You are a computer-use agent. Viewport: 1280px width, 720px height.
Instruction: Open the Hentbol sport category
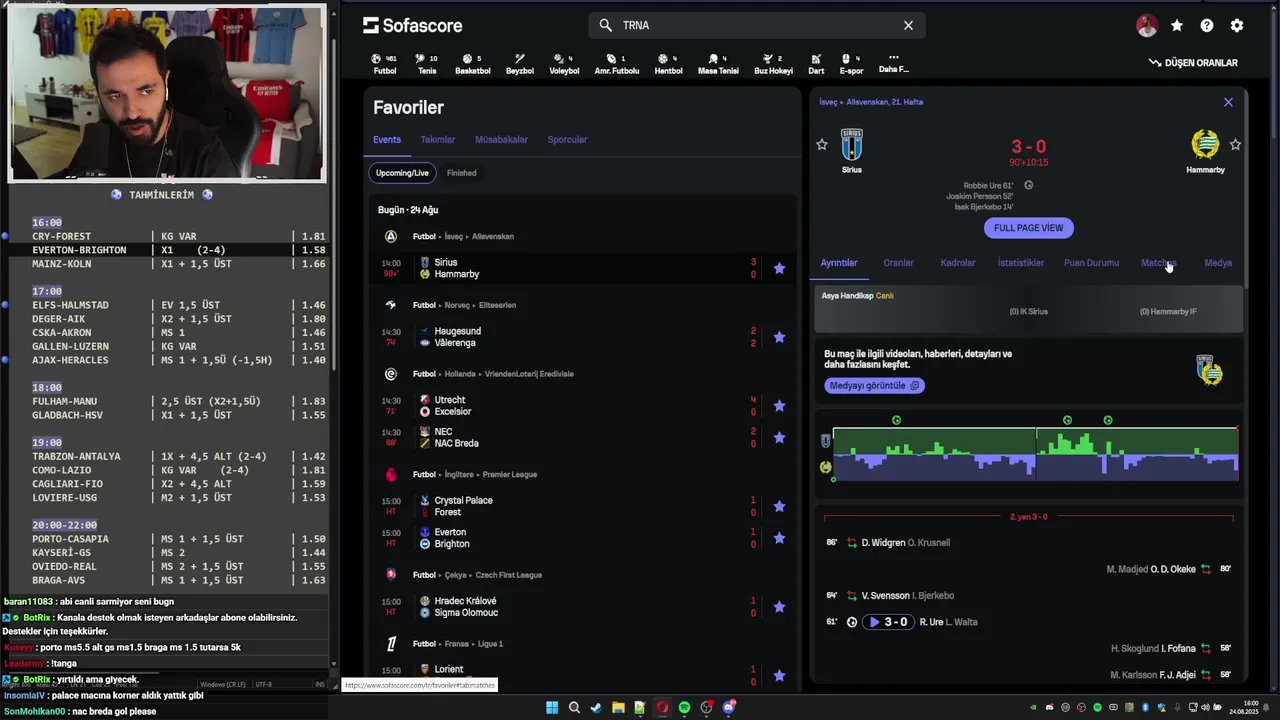click(x=668, y=64)
